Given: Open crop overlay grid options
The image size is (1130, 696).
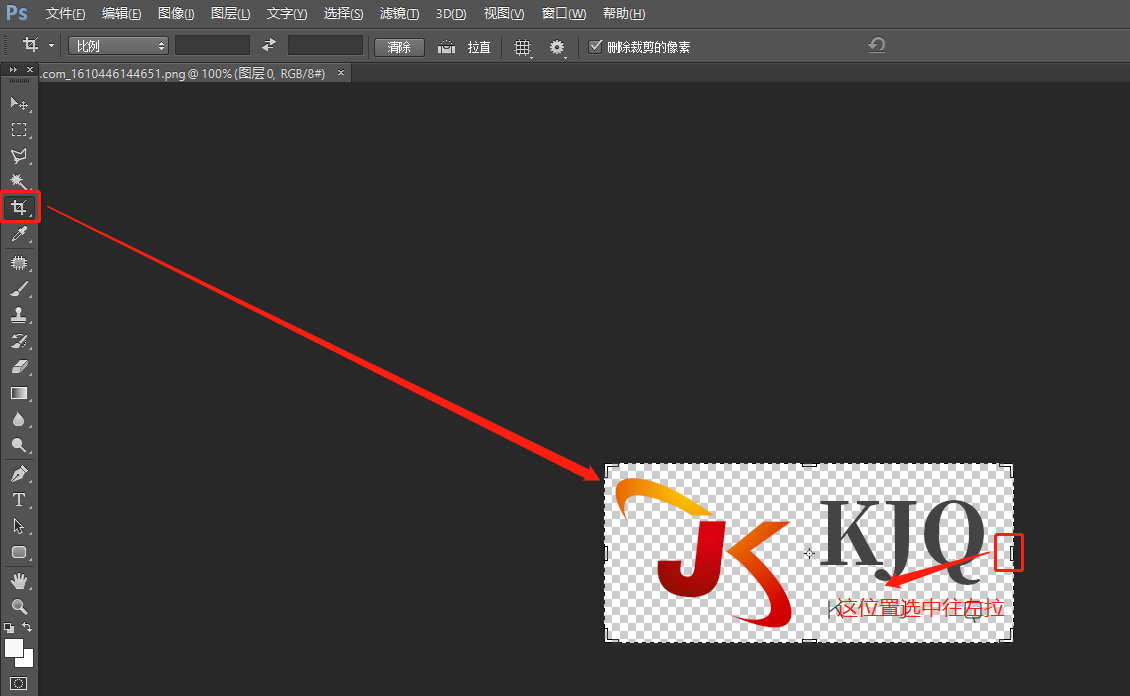Looking at the screenshot, I should click(x=522, y=48).
